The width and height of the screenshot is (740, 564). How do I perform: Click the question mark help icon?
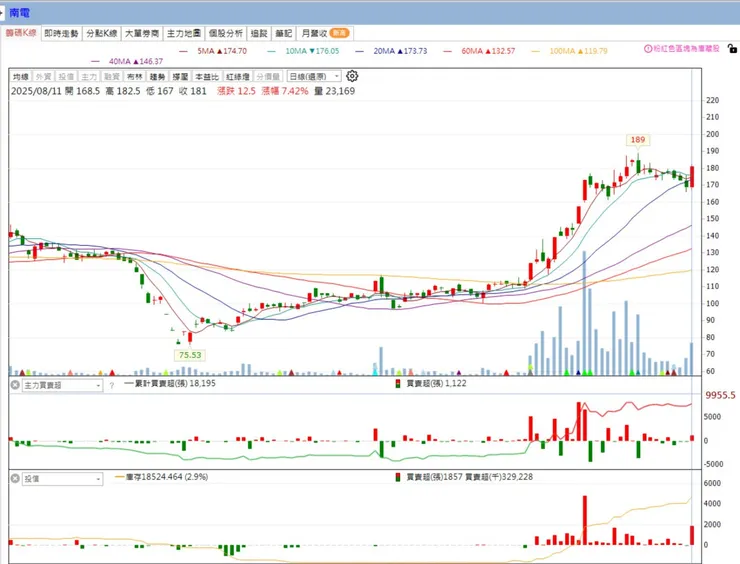pyautogui.click(x=111, y=386)
